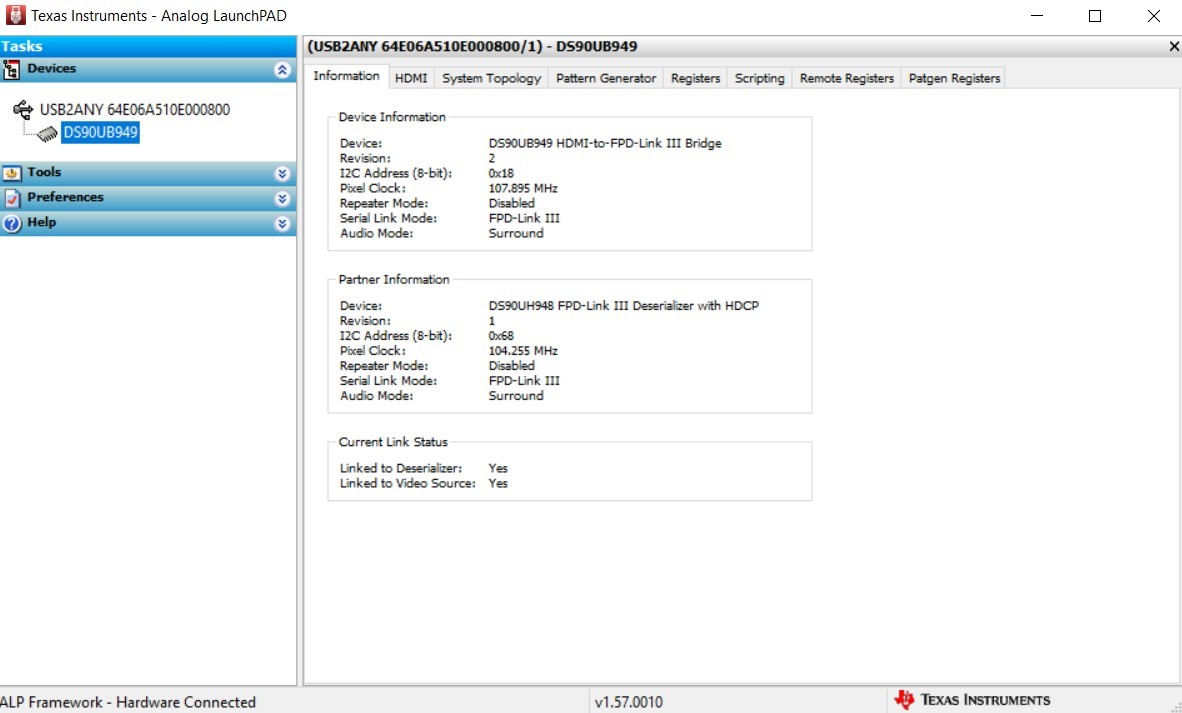The height and width of the screenshot is (713, 1182).
Task: Click the Help header label
Action: [41, 222]
